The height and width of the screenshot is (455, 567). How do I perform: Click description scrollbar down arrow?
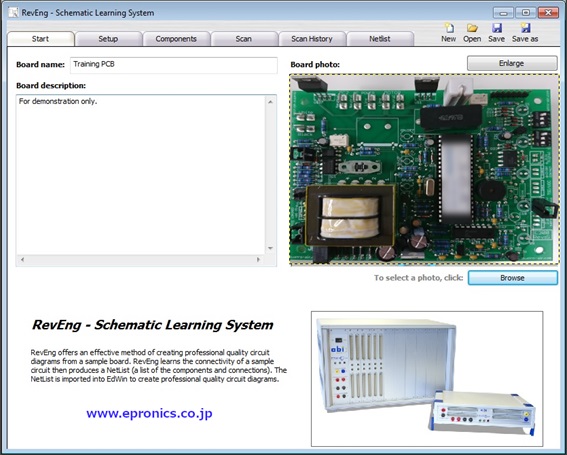[x=270, y=248]
